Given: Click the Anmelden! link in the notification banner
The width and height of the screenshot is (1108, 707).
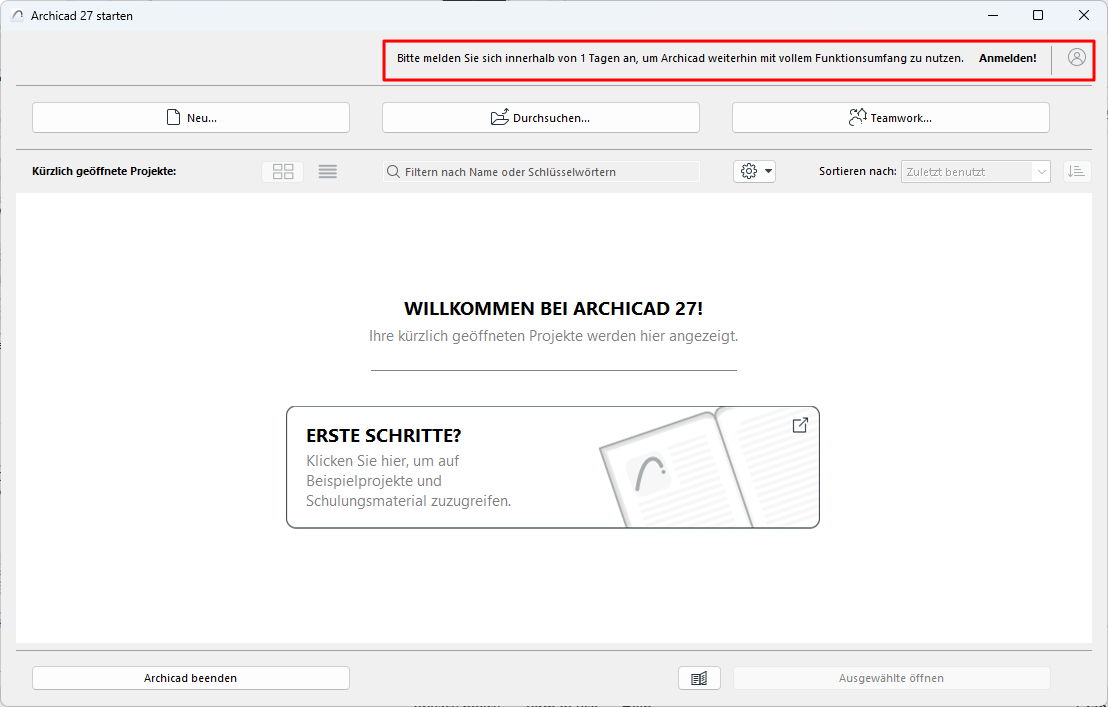Looking at the screenshot, I should coord(1007,57).
